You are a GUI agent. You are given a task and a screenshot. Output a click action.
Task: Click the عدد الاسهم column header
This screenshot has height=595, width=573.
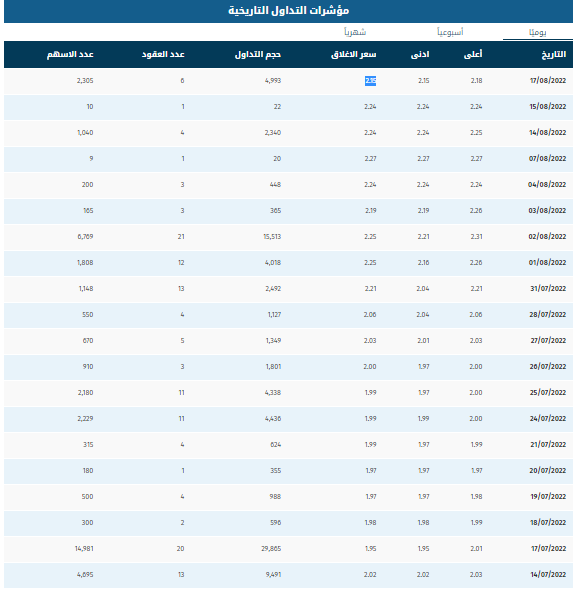click(x=70, y=55)
